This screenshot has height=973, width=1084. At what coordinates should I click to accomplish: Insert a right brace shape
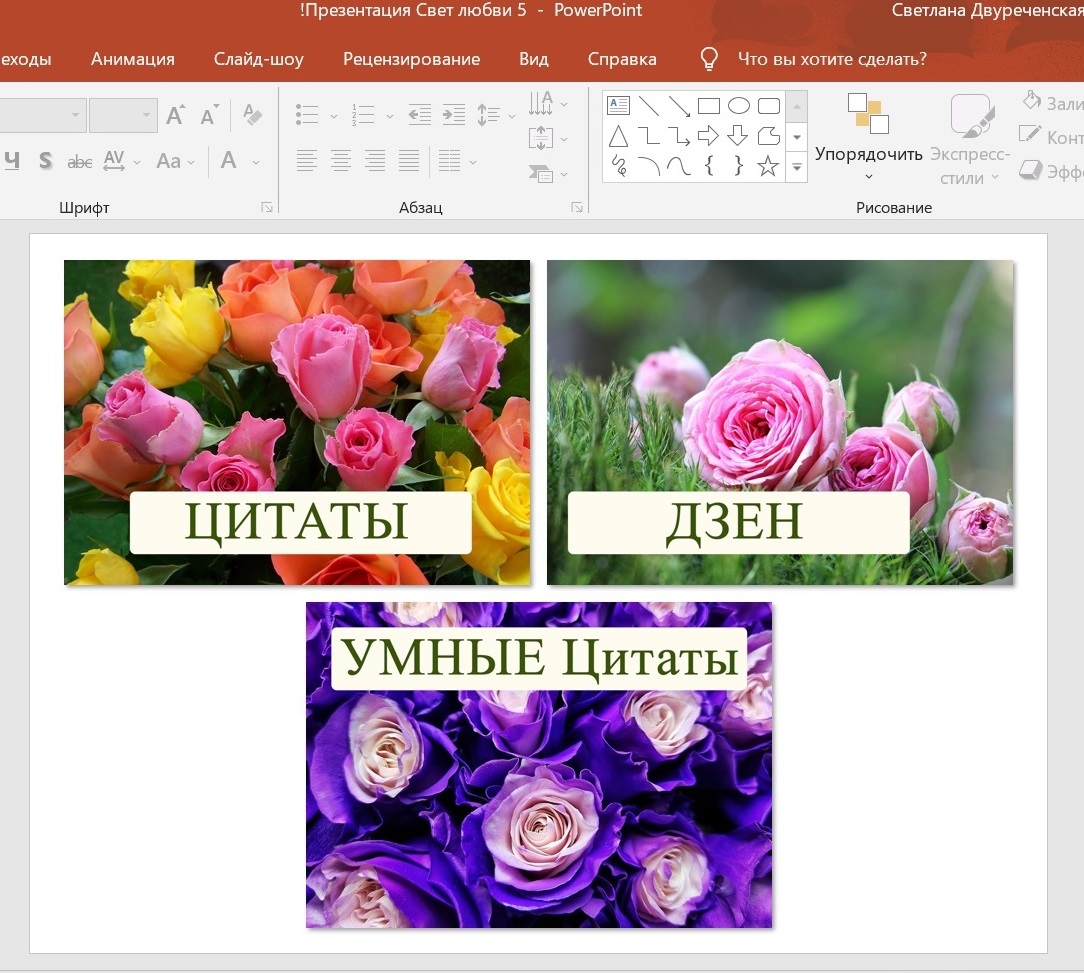point(739,166)
